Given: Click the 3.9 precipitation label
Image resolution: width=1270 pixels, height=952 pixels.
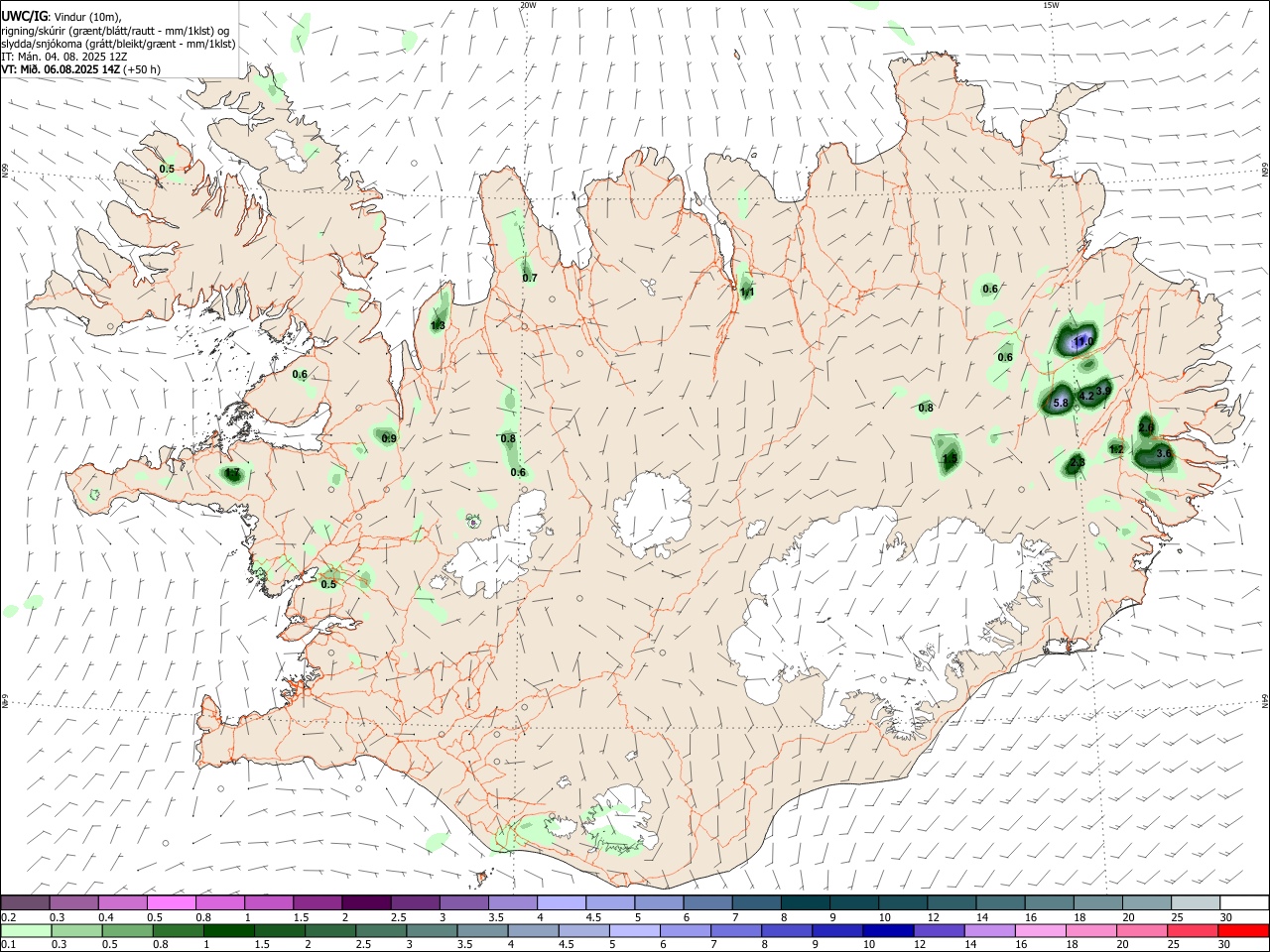Looking at the screenshot, I should tap(1103, 391).
